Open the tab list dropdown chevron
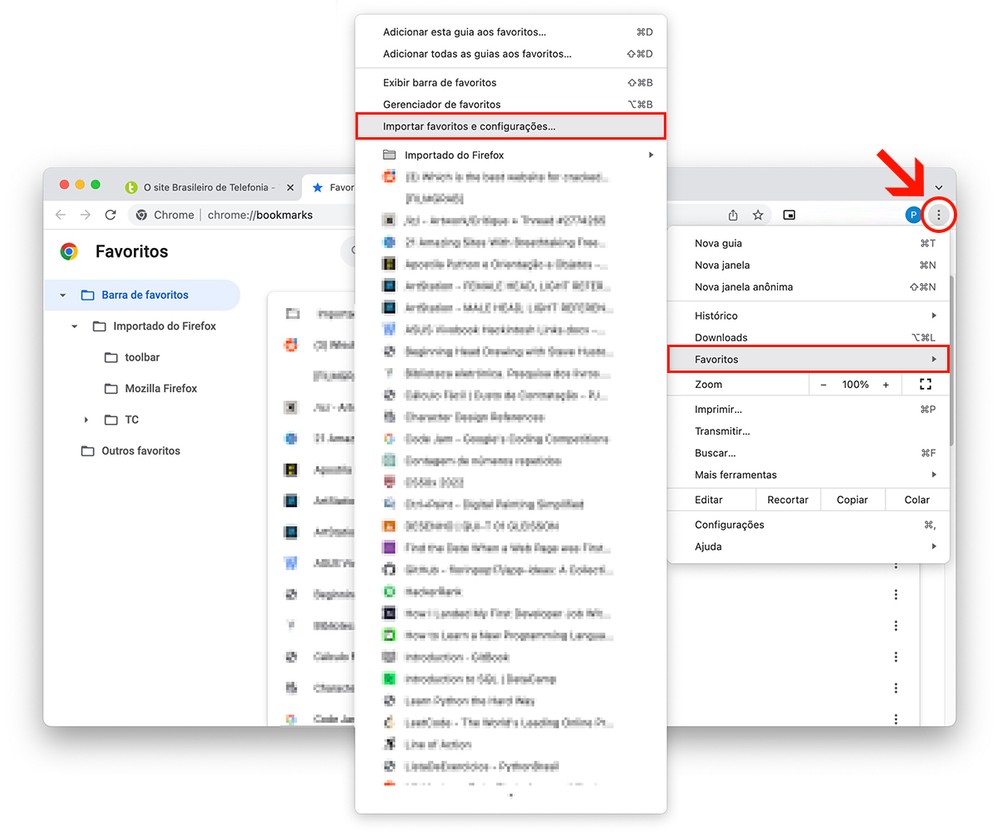1000x835 pixels. coord(938,188)
